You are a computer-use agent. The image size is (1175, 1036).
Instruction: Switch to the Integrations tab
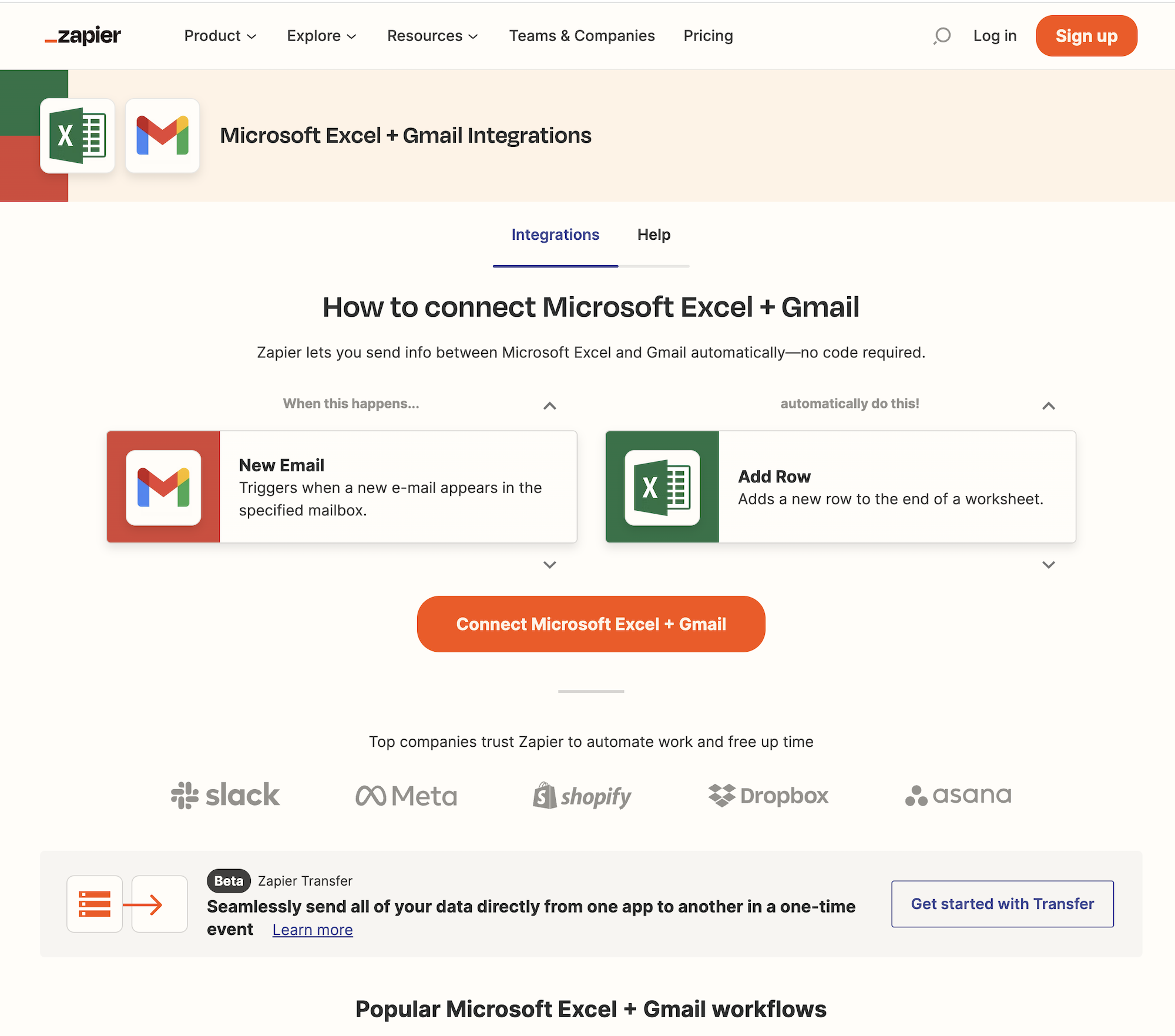[x=555, y=234]
